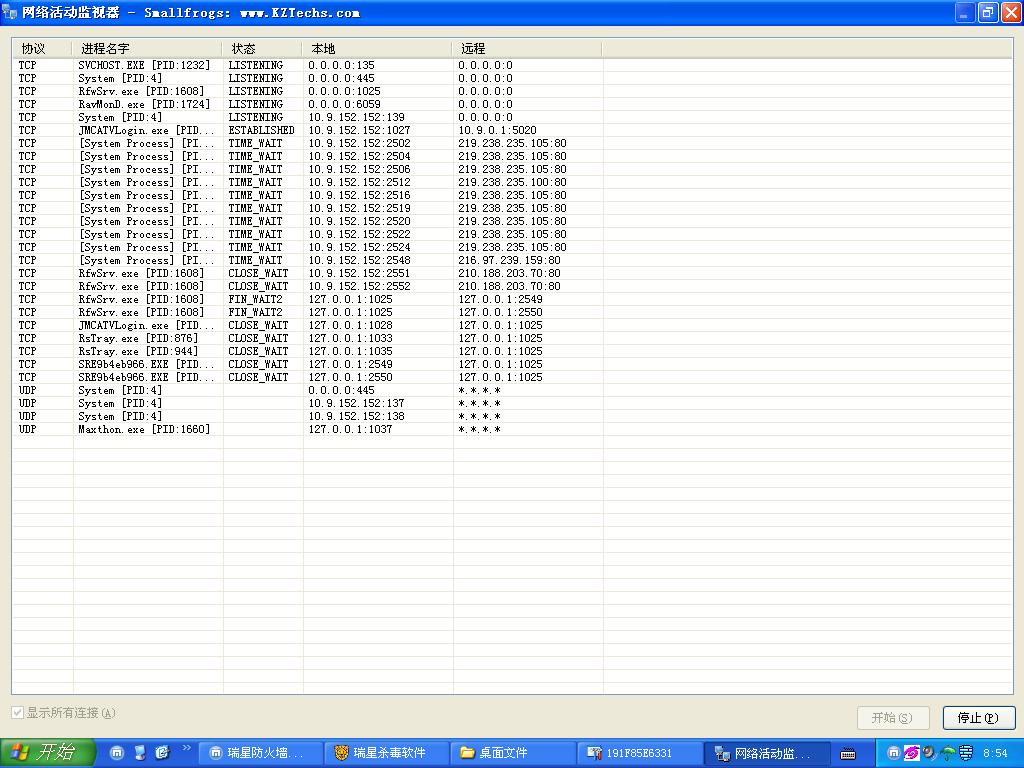
Task: Click the keyboard language bar icon
Action: pos(848,754)
